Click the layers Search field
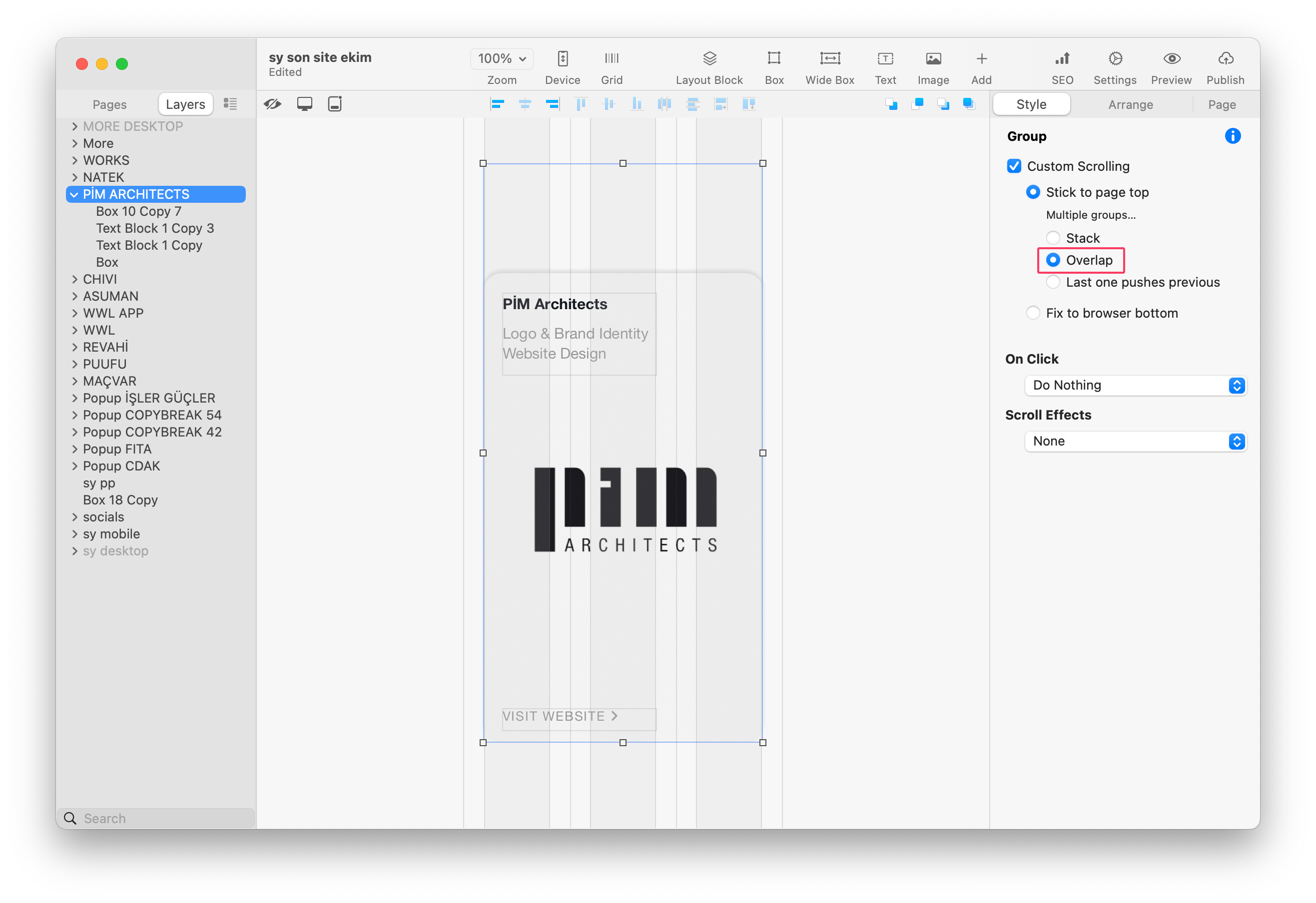Image resolution: width=1316 pixels, height=903 pixels. (156, 818)
